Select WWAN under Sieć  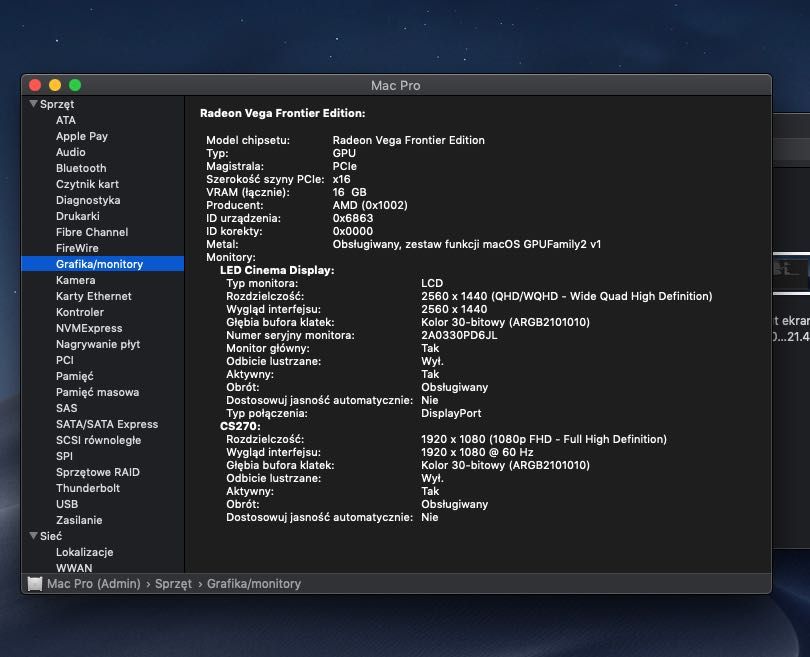tap(74, 568)
